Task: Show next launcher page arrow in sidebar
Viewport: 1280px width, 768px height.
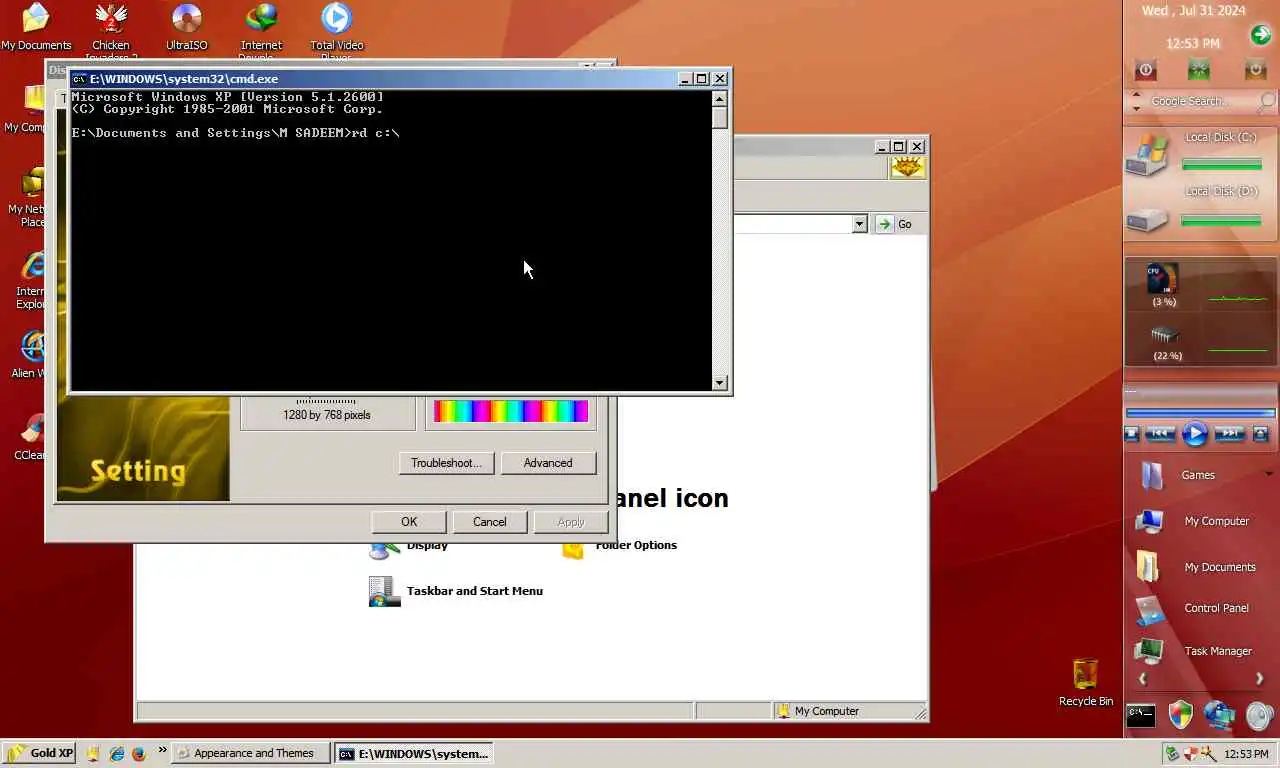Action: [x=1259, y=679]
